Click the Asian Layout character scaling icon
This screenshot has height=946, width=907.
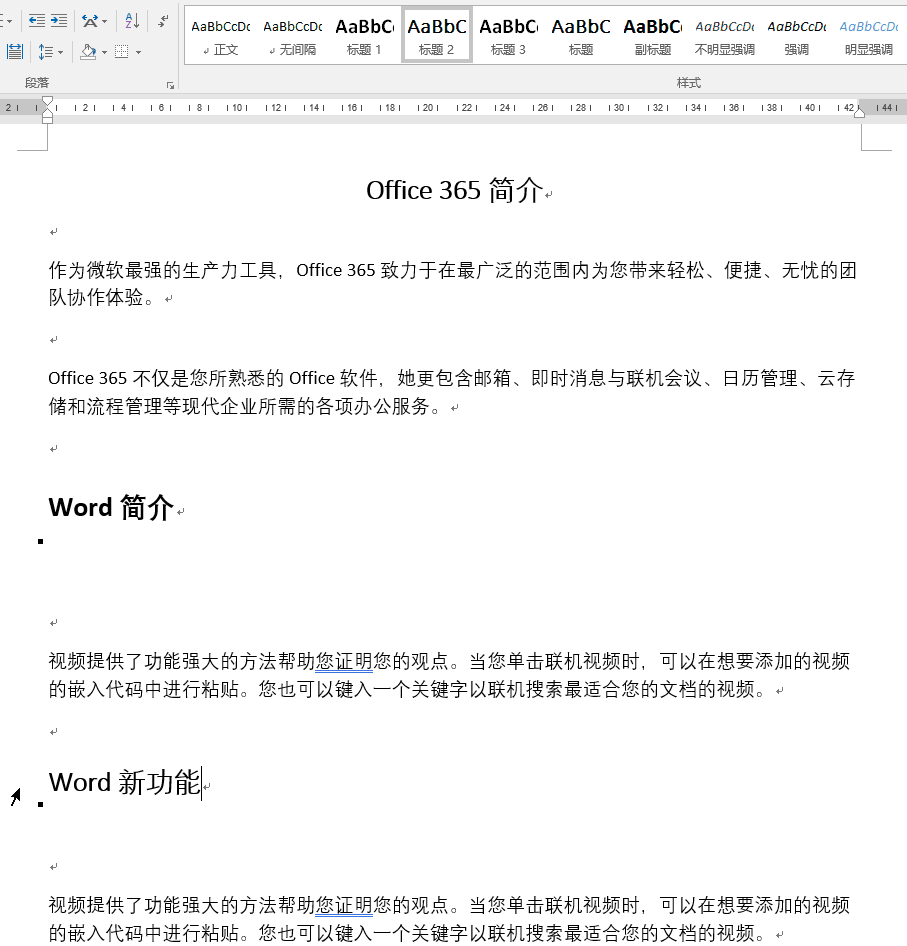(90, 21)
